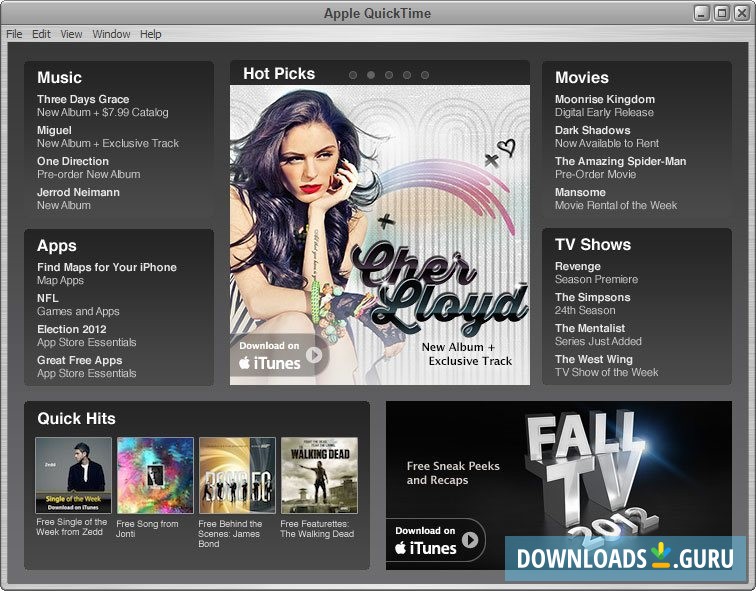Screen dimensions: 756x591
Task: Select the second Hot Picks carousel dot
Action: (x=371, y=75)
